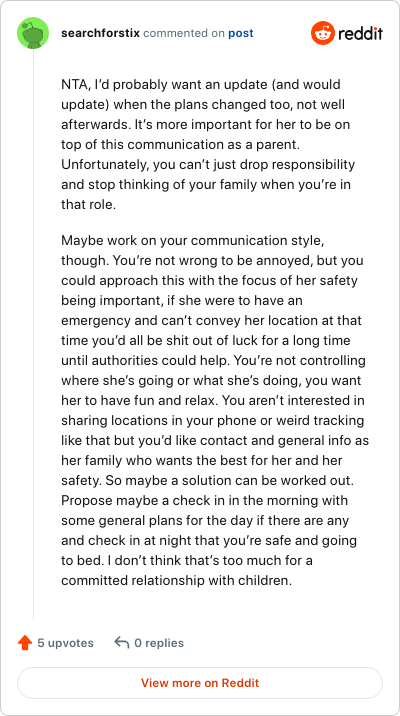Click the first paragraph starting with "NTA"
The height and width of the screenshot is (716, 400).
(x=209, y=144)
